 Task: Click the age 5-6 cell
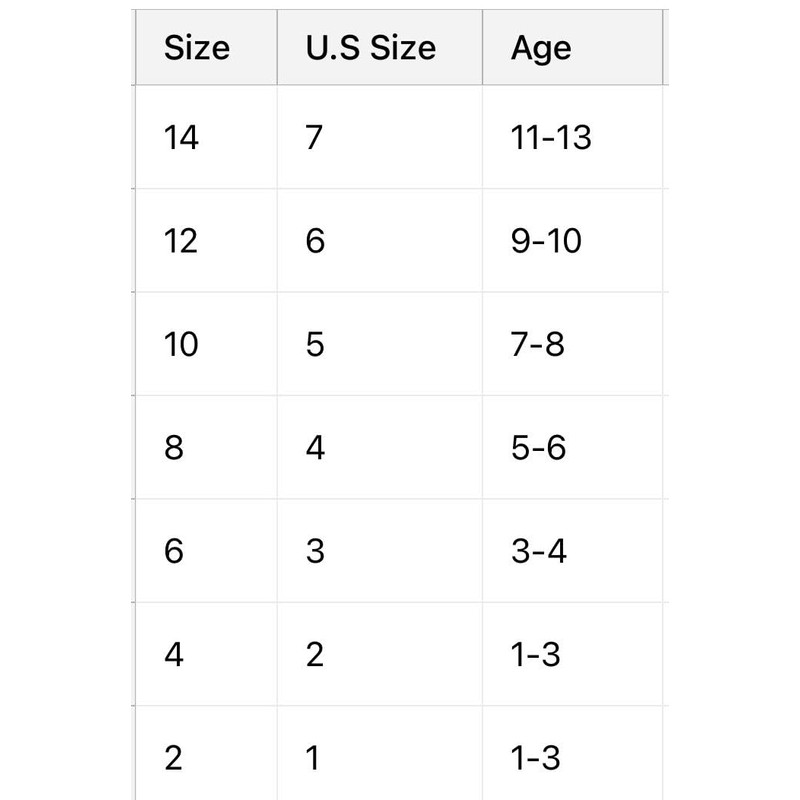pos(538,448)
